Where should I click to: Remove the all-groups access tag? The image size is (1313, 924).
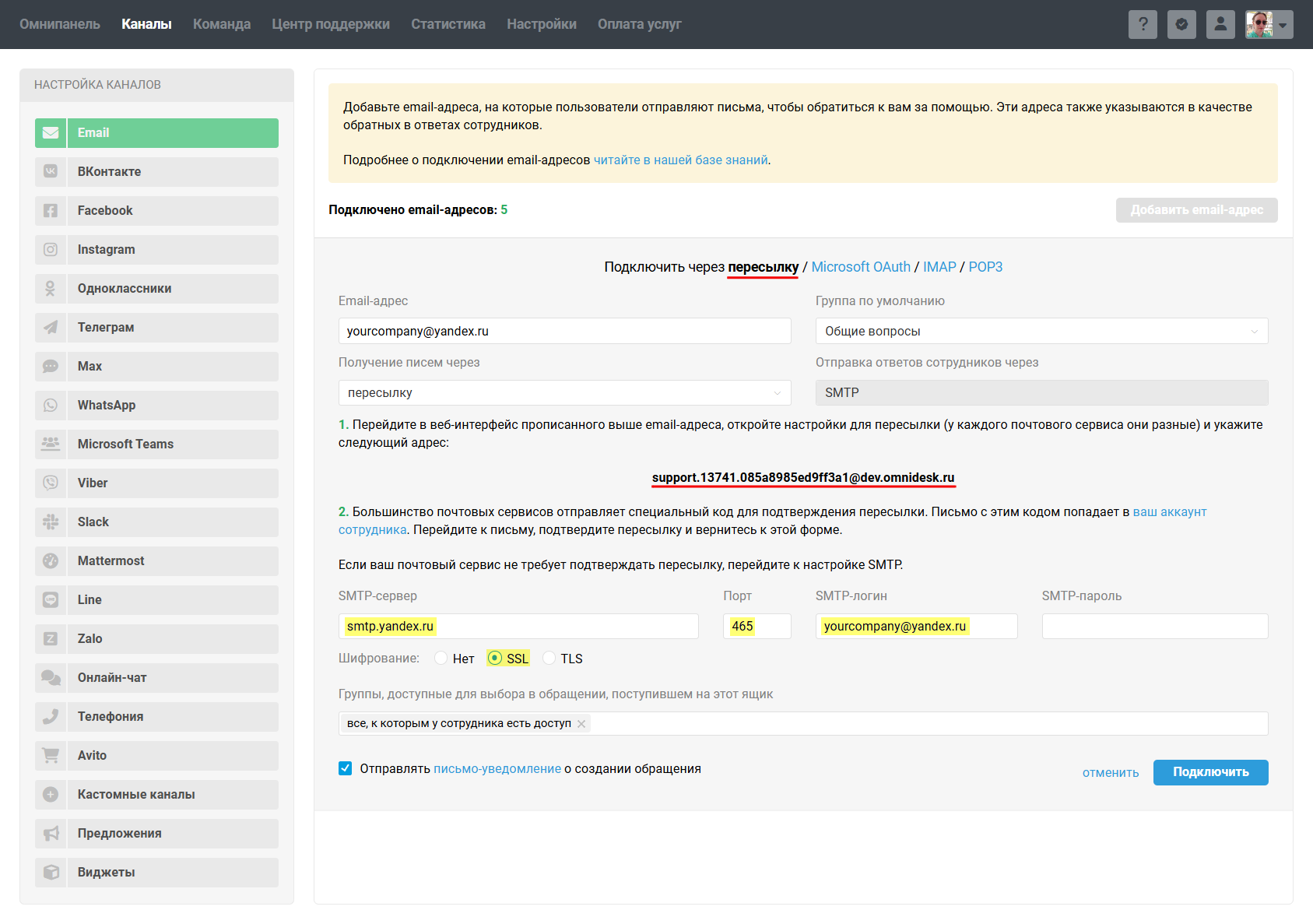(581, 724)
